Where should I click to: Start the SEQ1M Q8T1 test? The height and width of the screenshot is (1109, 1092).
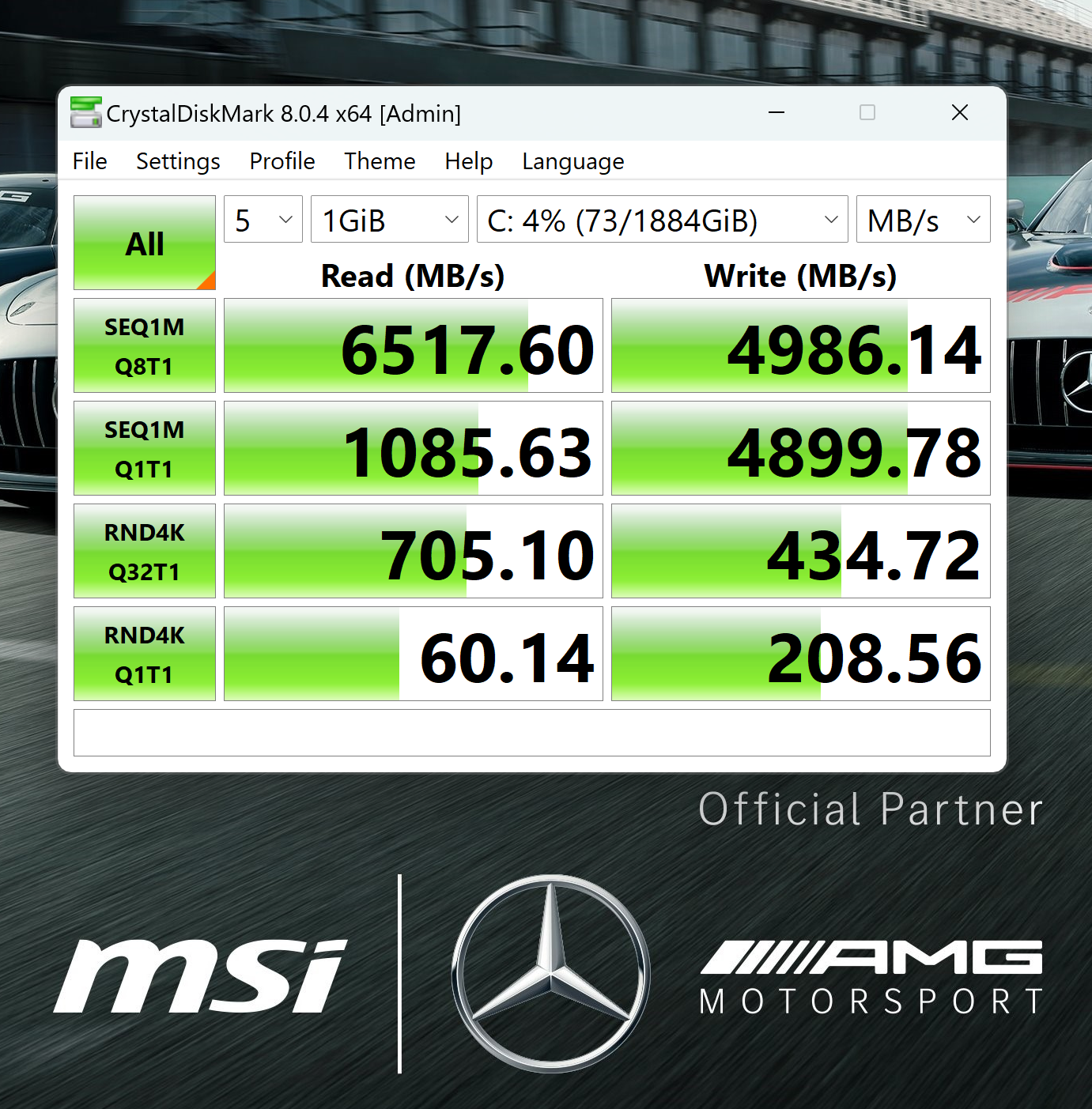pos(145,345)
